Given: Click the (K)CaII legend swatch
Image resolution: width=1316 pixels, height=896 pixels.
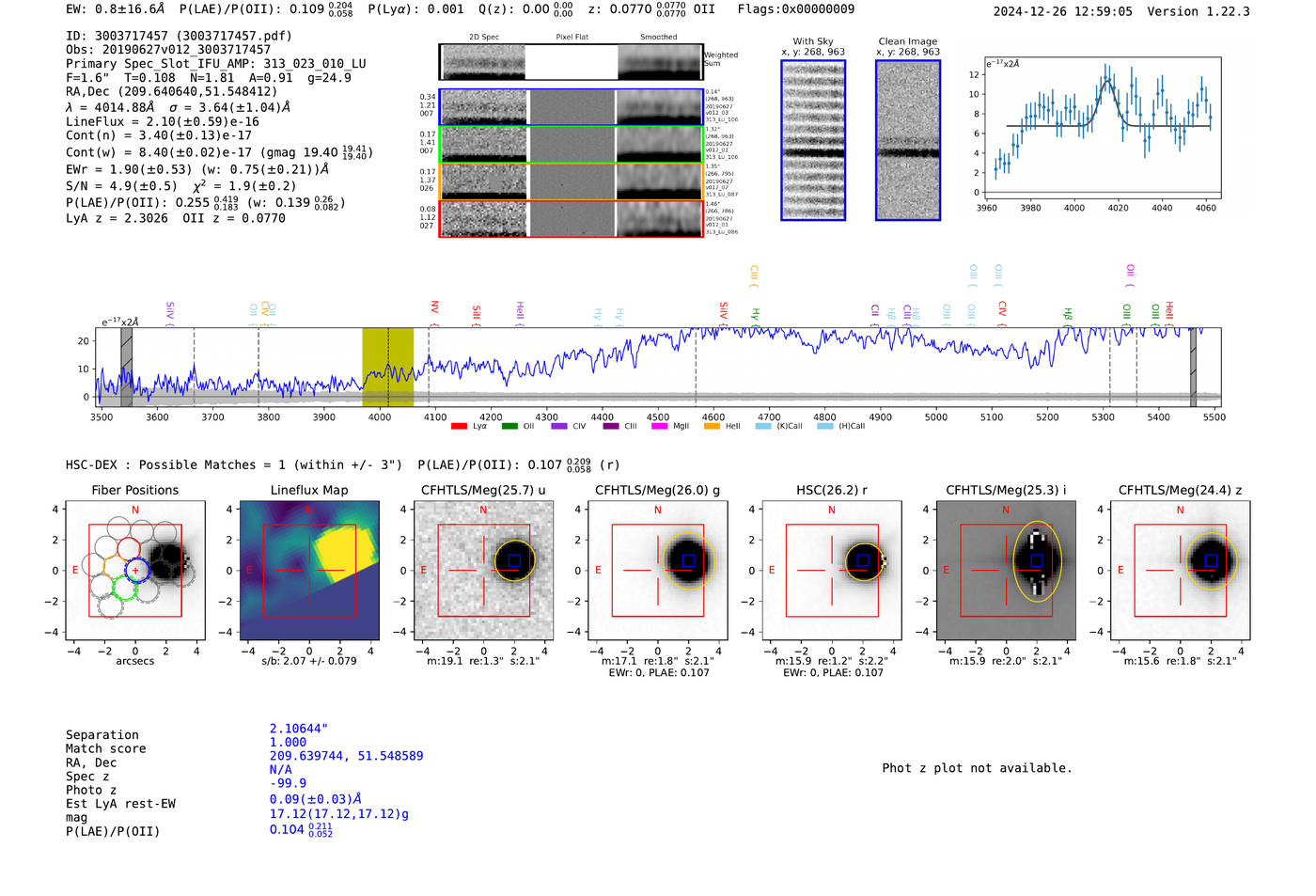Looking at the screenshot, I should [763, 426].
